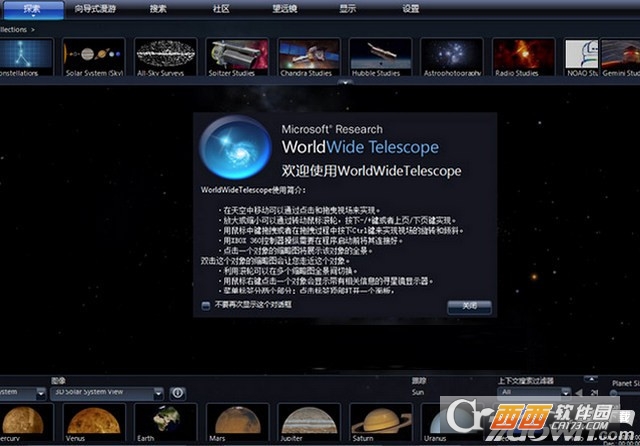The image size is (640, 446).
Task: Select the Jupiter thumbnail
Action: 309,422
